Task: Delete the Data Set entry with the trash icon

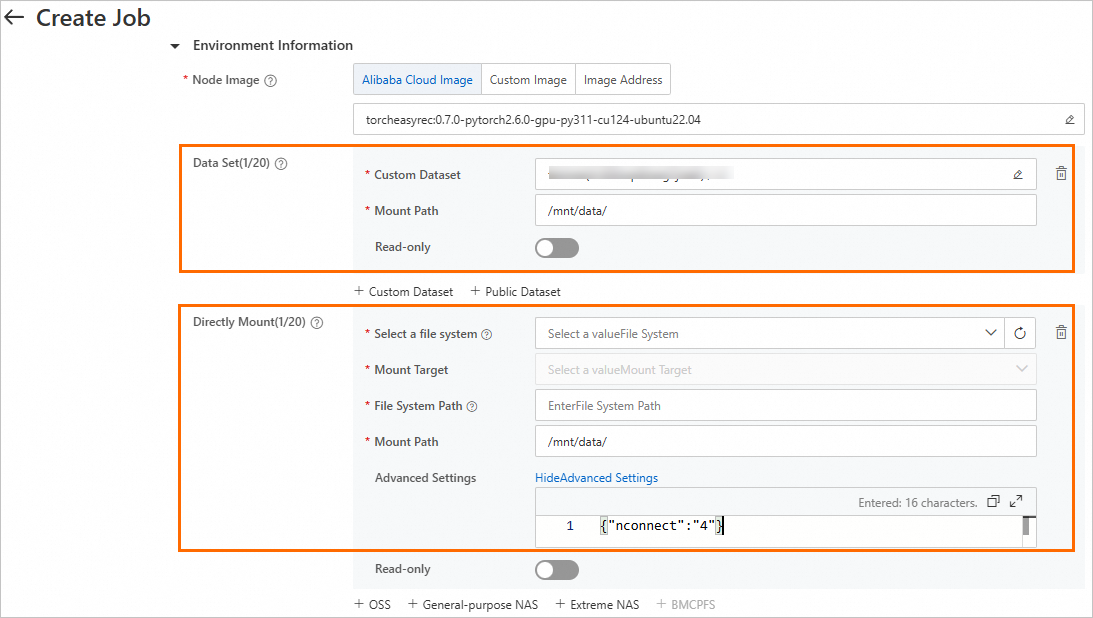Action: tap(1061, 174)
